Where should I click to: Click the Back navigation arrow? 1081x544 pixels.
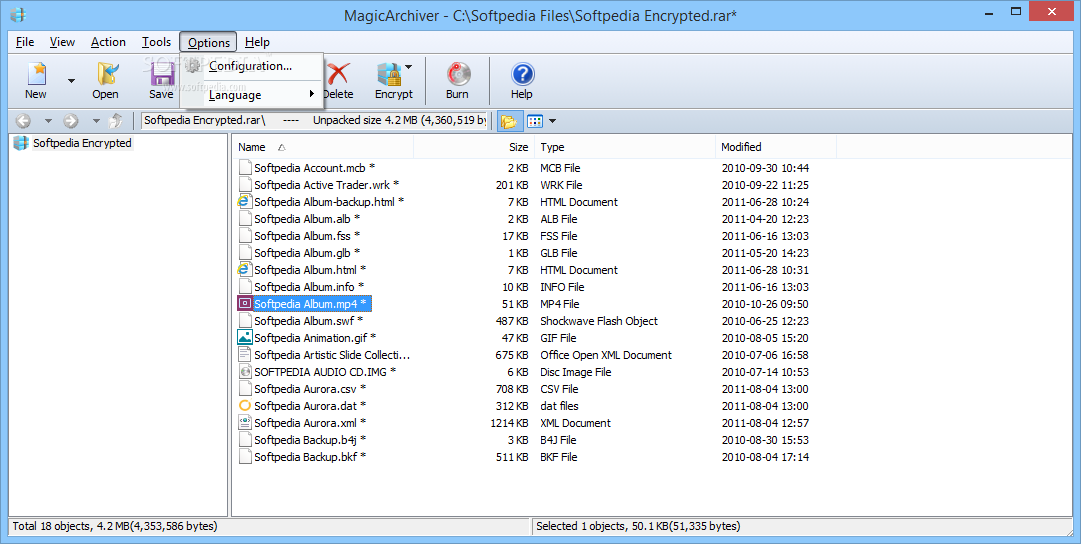[23, 121]
